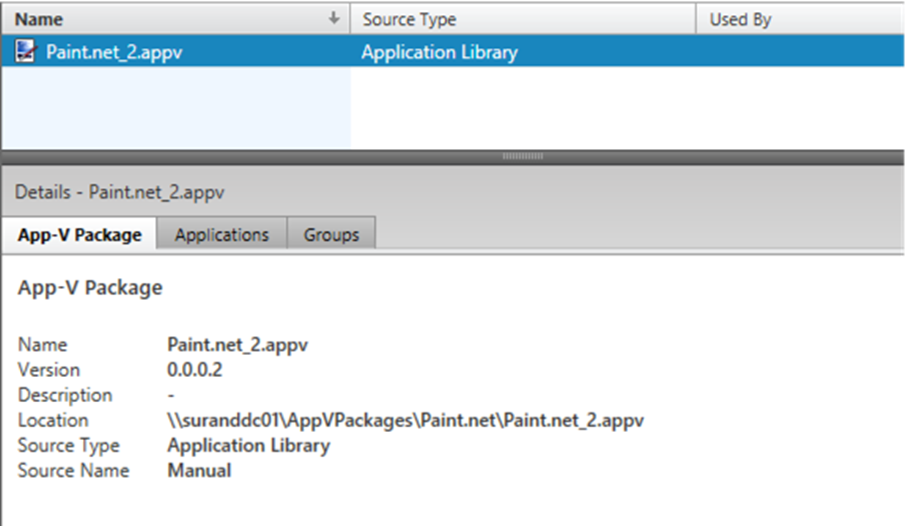Click the Source Name value Manual
The image size is (906, 526).
[x=199, y=471]
